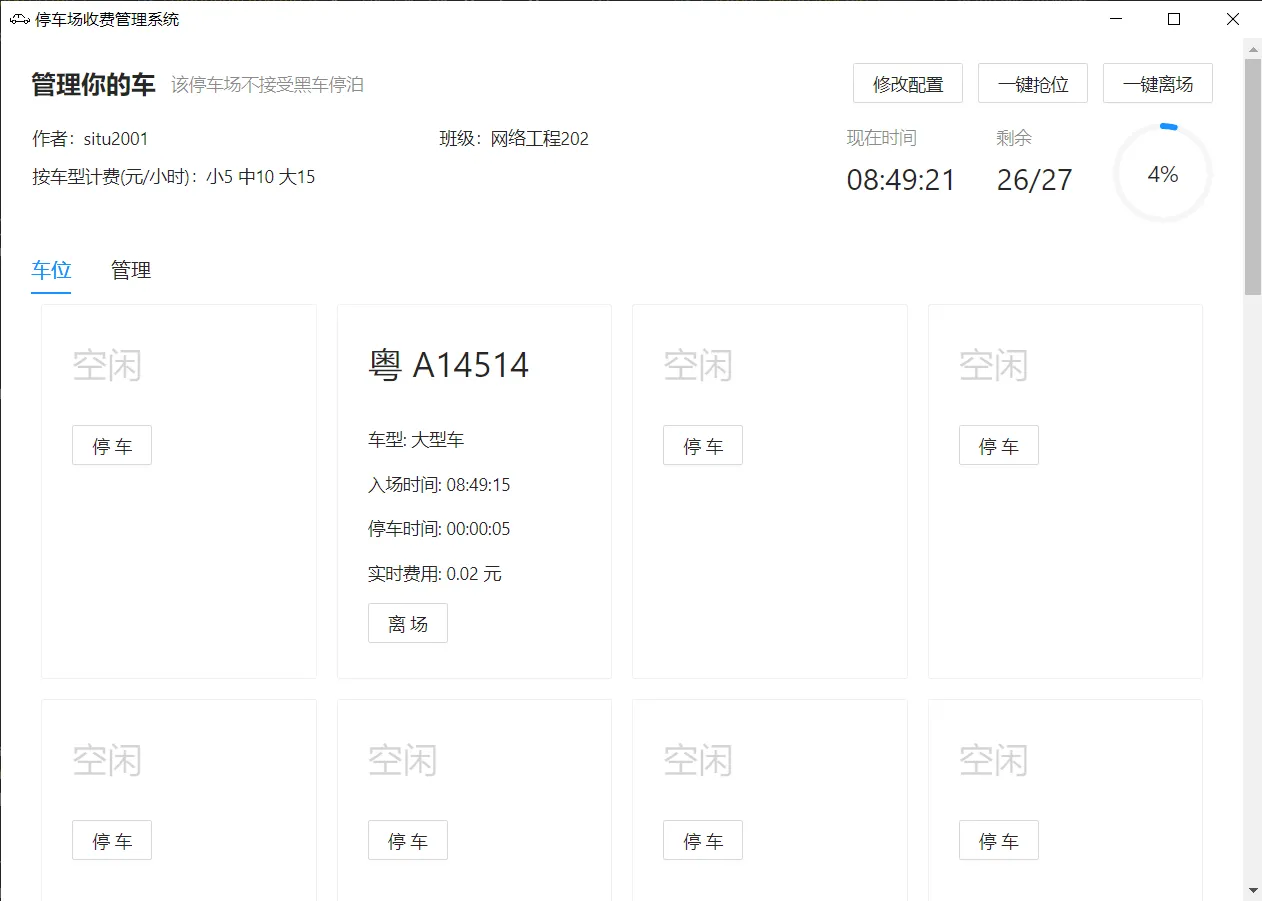Image resolution: width=1262 pixels, height=901 pixels.
Task: Maximize the parking system window
Action: pos(1174,19)
